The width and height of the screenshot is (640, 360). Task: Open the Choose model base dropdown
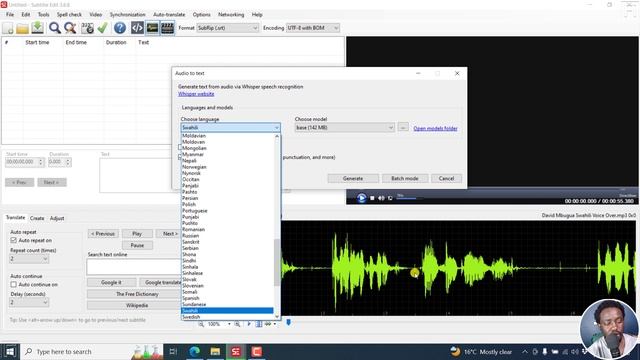tap(344, 128)
